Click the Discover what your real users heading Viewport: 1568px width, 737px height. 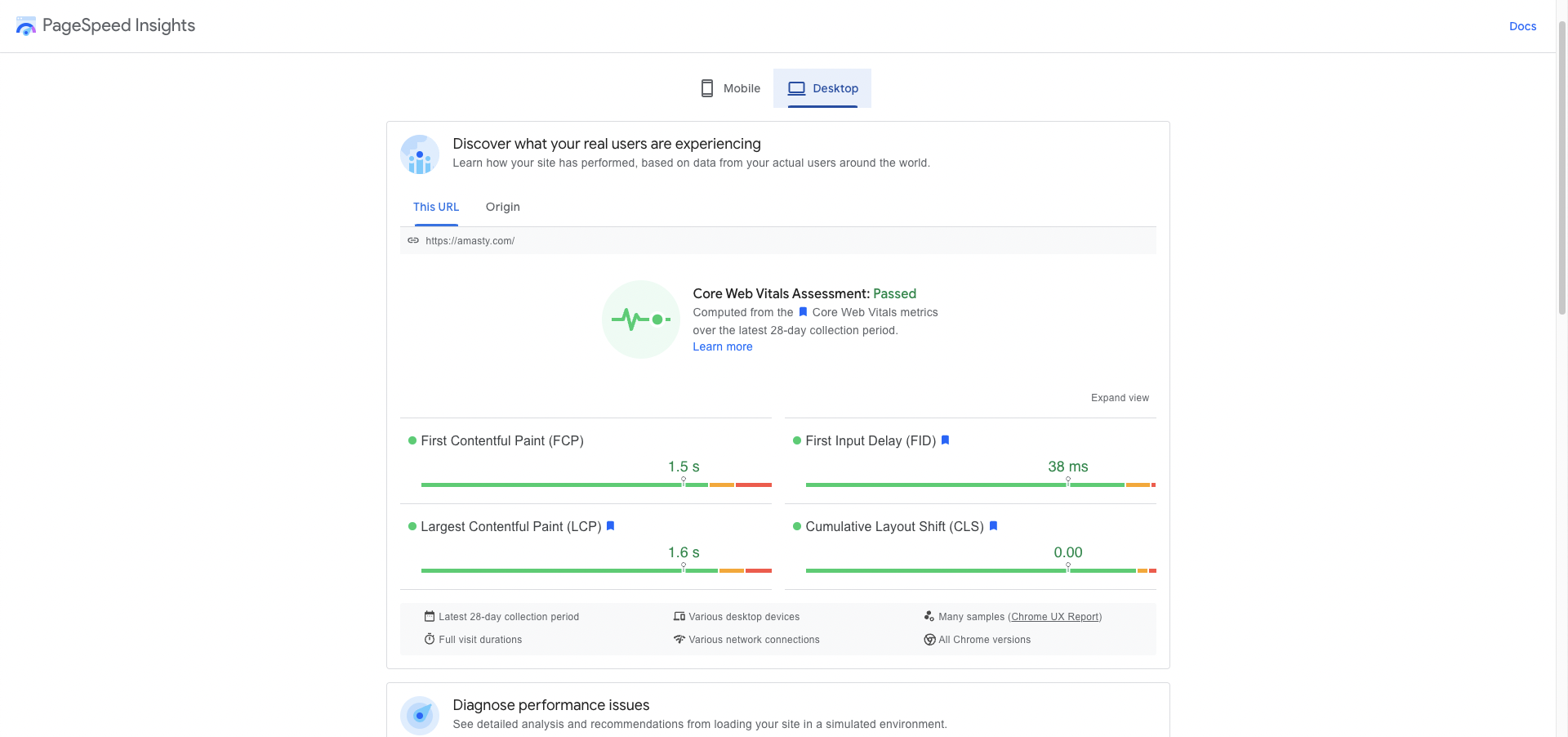point(607,144)
